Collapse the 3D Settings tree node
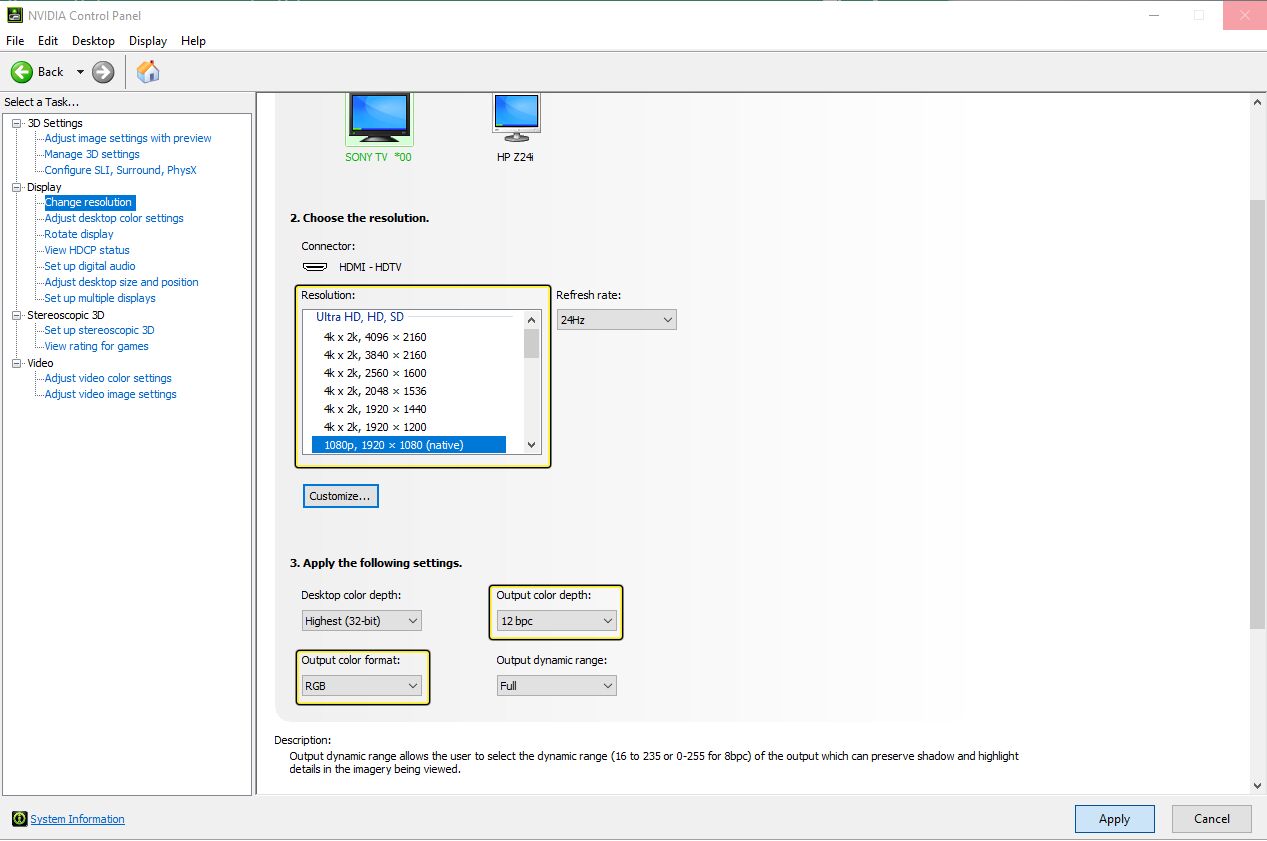Viewport: 1267px width, 841px height. (17, 123)
